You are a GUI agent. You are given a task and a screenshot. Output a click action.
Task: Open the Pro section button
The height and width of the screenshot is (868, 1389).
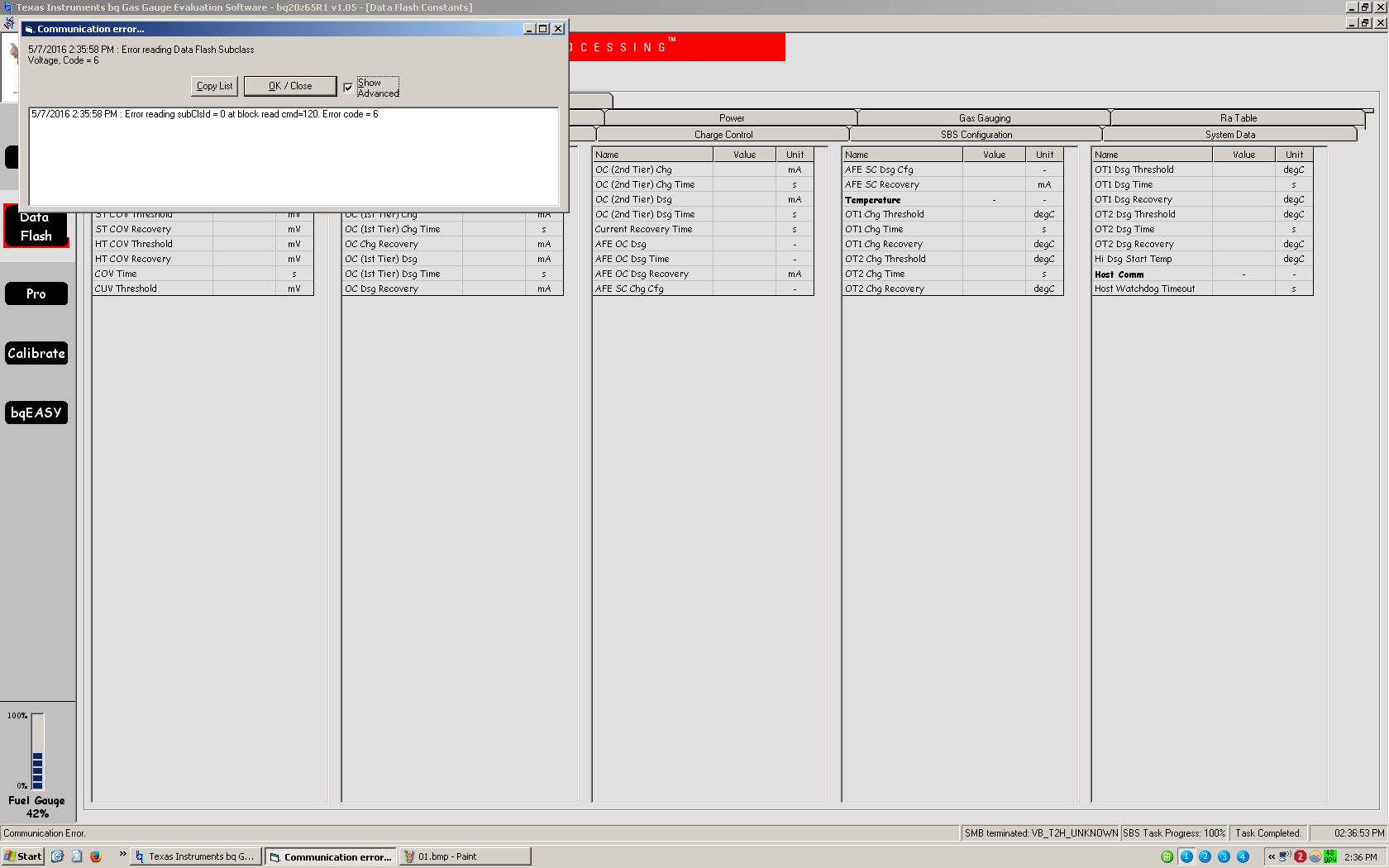click(36, 293)
